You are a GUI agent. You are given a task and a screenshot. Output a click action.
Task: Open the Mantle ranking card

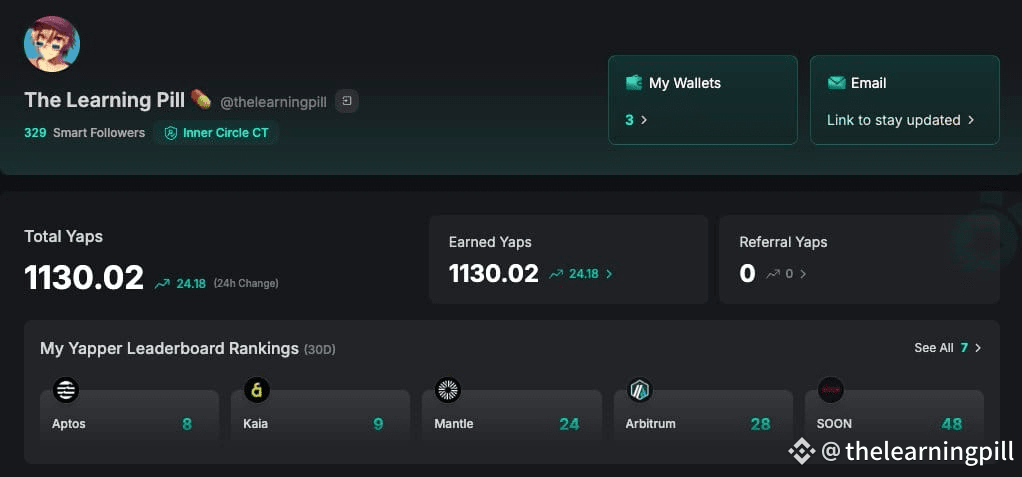(x=512, y=417)
